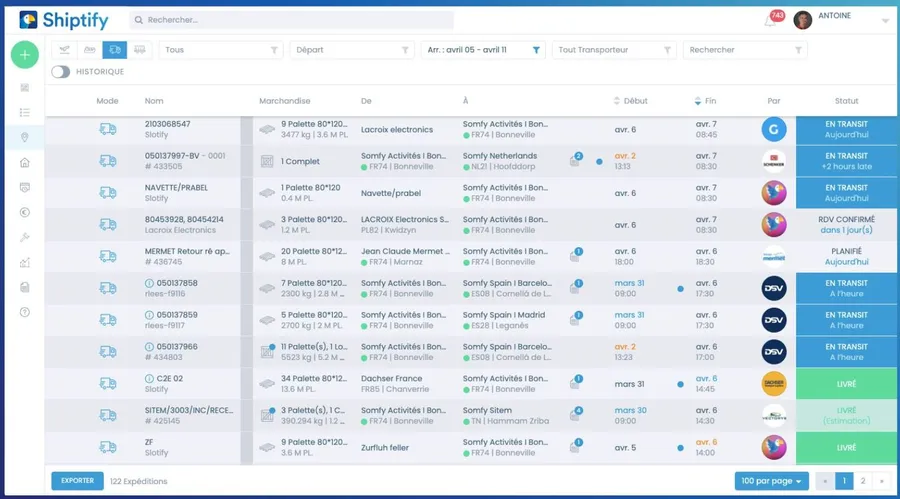Expand the Tout Transporteur filter dropdown
The image size is (900, 499).
tap(614, 50)
